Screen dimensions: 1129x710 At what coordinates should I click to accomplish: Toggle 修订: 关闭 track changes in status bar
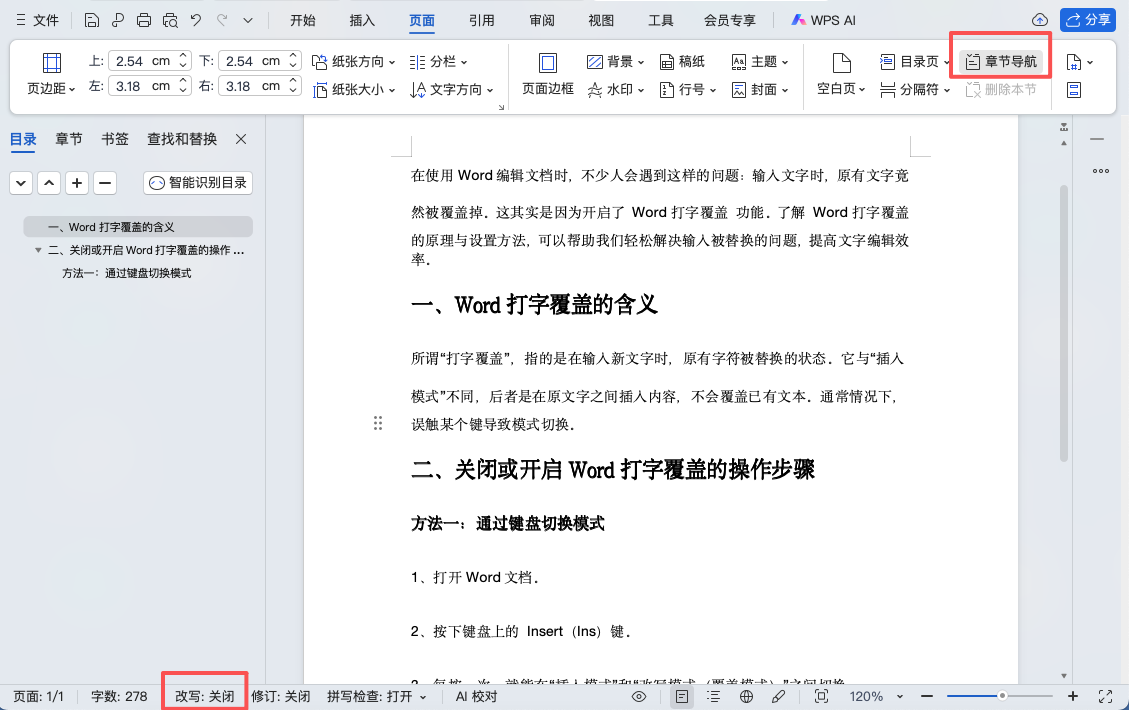(281, 696)
